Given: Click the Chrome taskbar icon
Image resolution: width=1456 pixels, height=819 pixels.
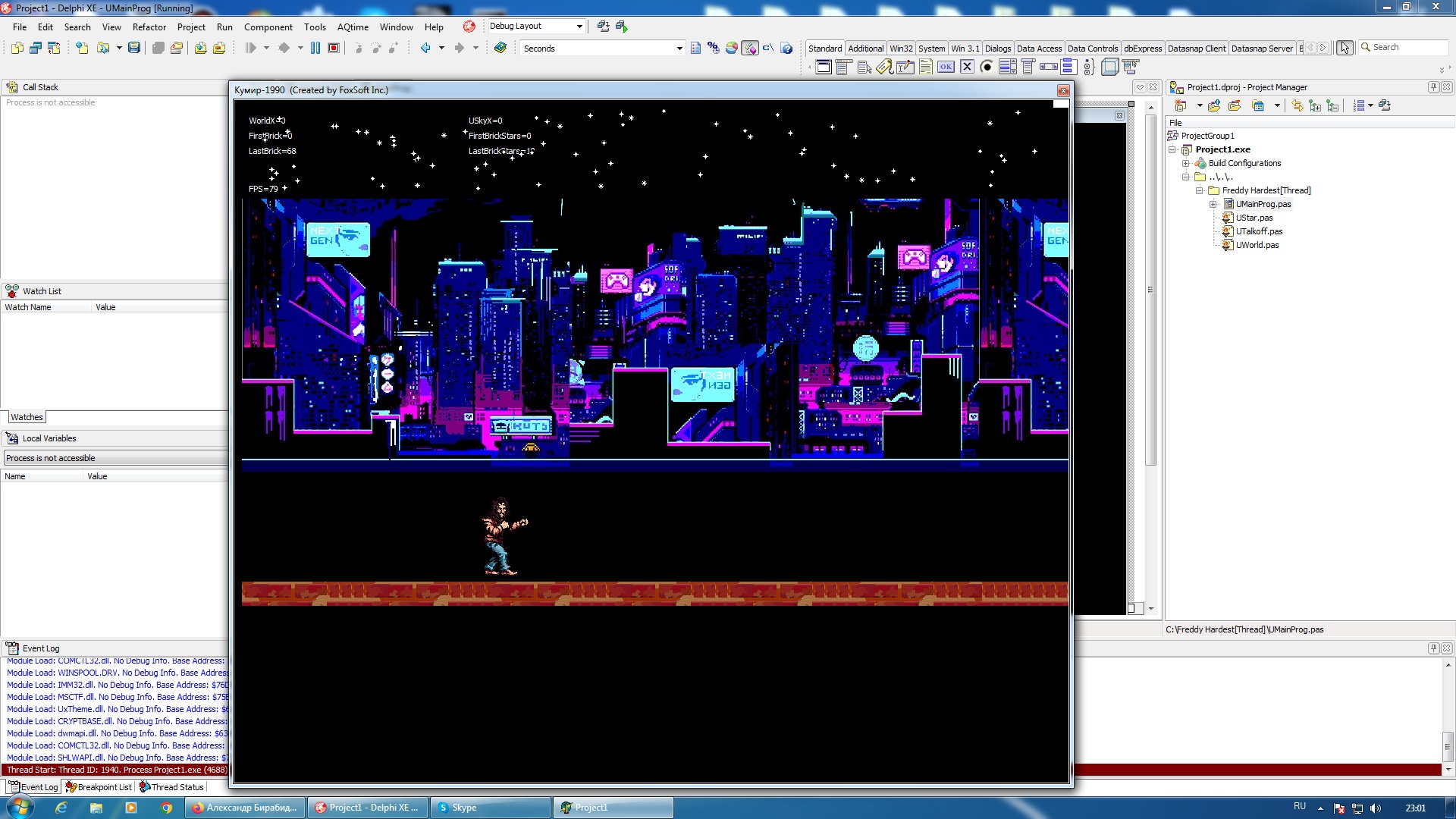Looking at the screenshot, I should tap(166, 808).
